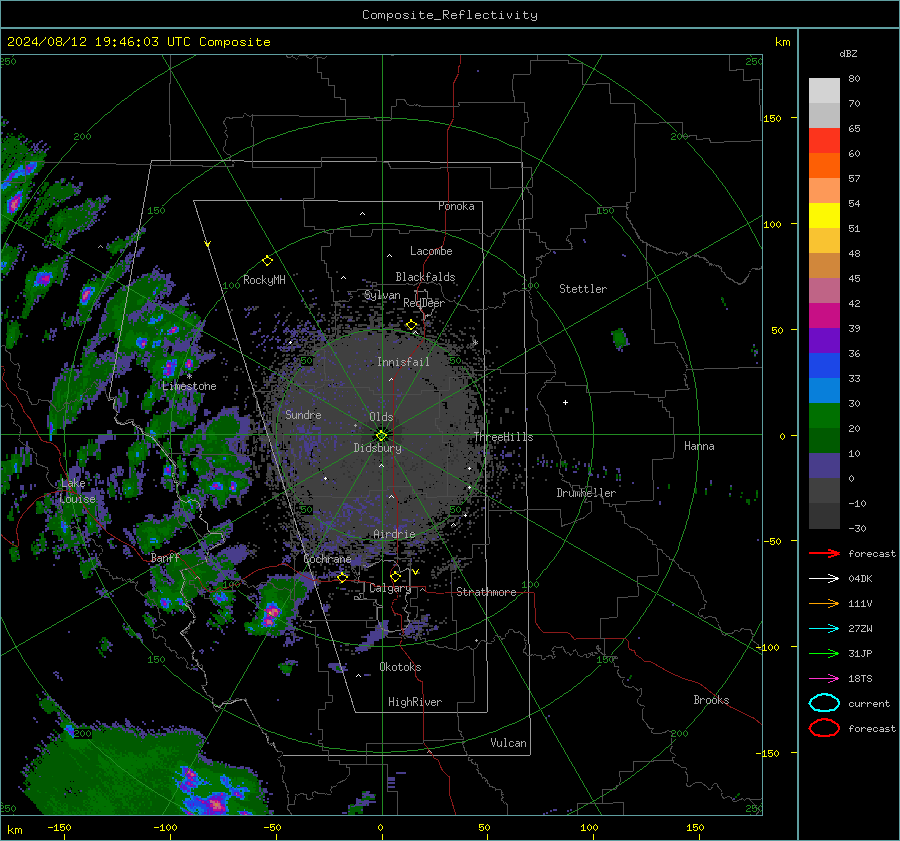Click the 18TS legend text

tap(860, 678)
